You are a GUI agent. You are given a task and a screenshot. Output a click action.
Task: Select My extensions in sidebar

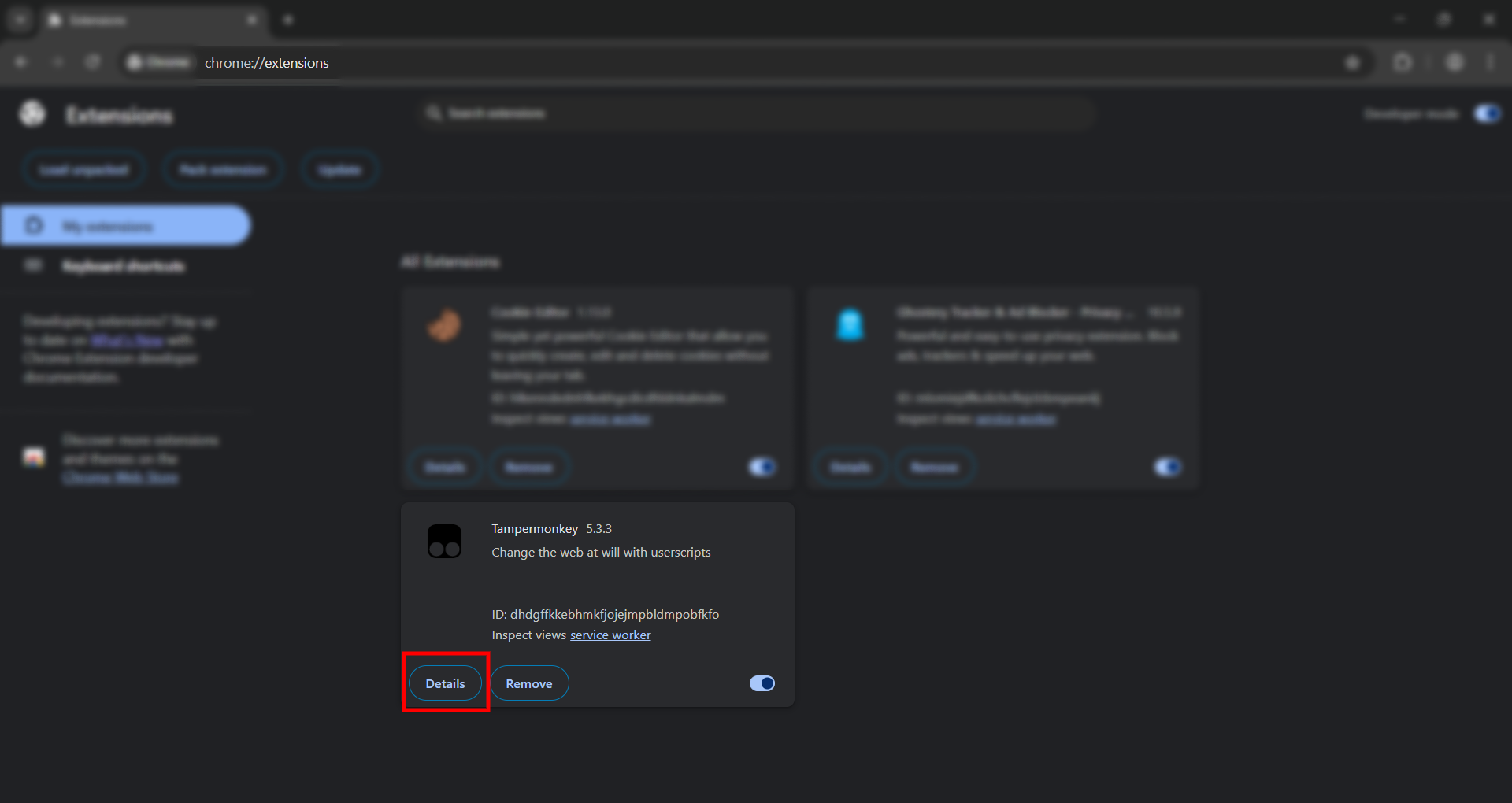pyautogui.click(x=126, y=226)
